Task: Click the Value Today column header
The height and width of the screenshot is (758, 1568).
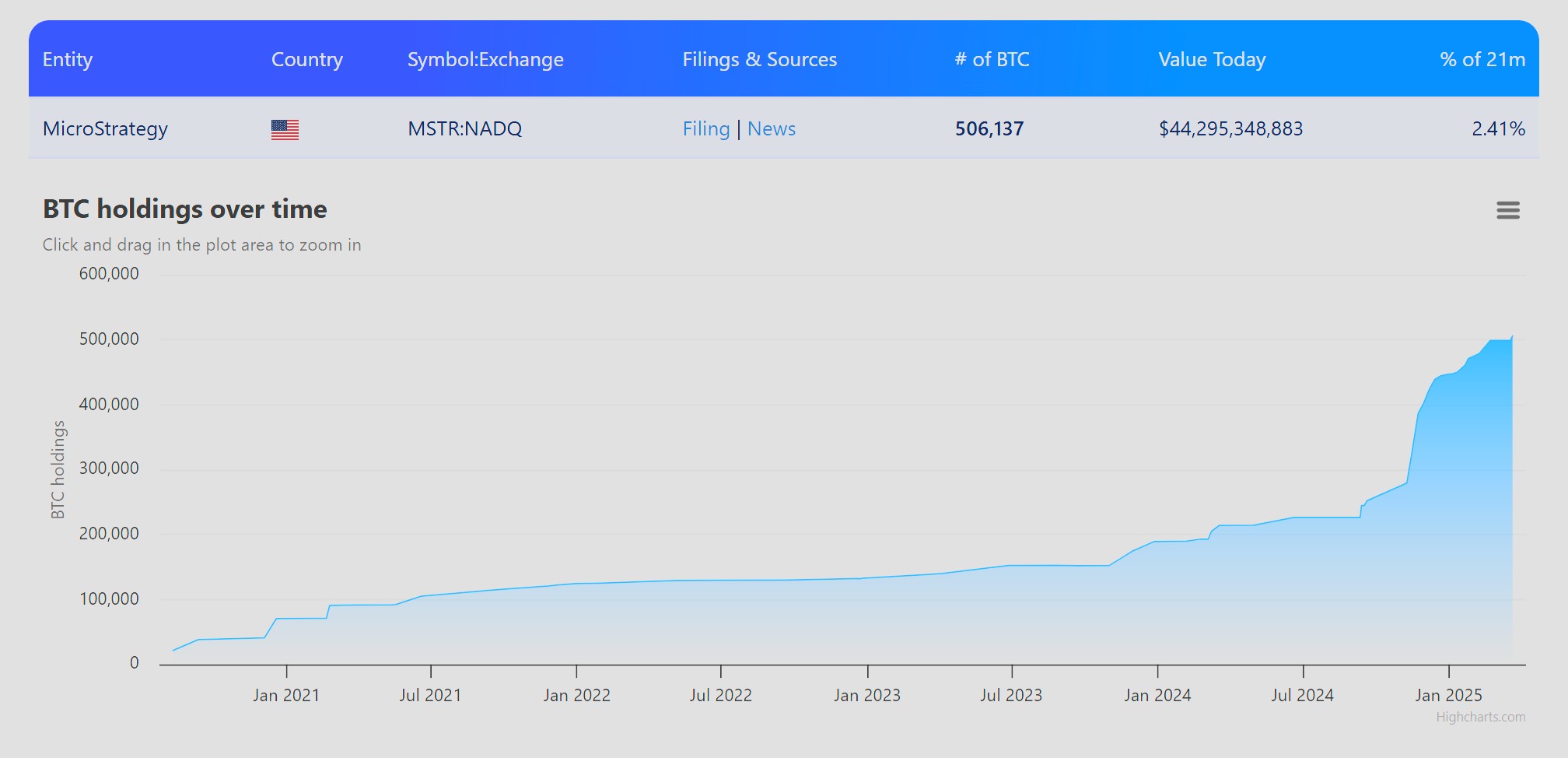Action: (1212, 59)
